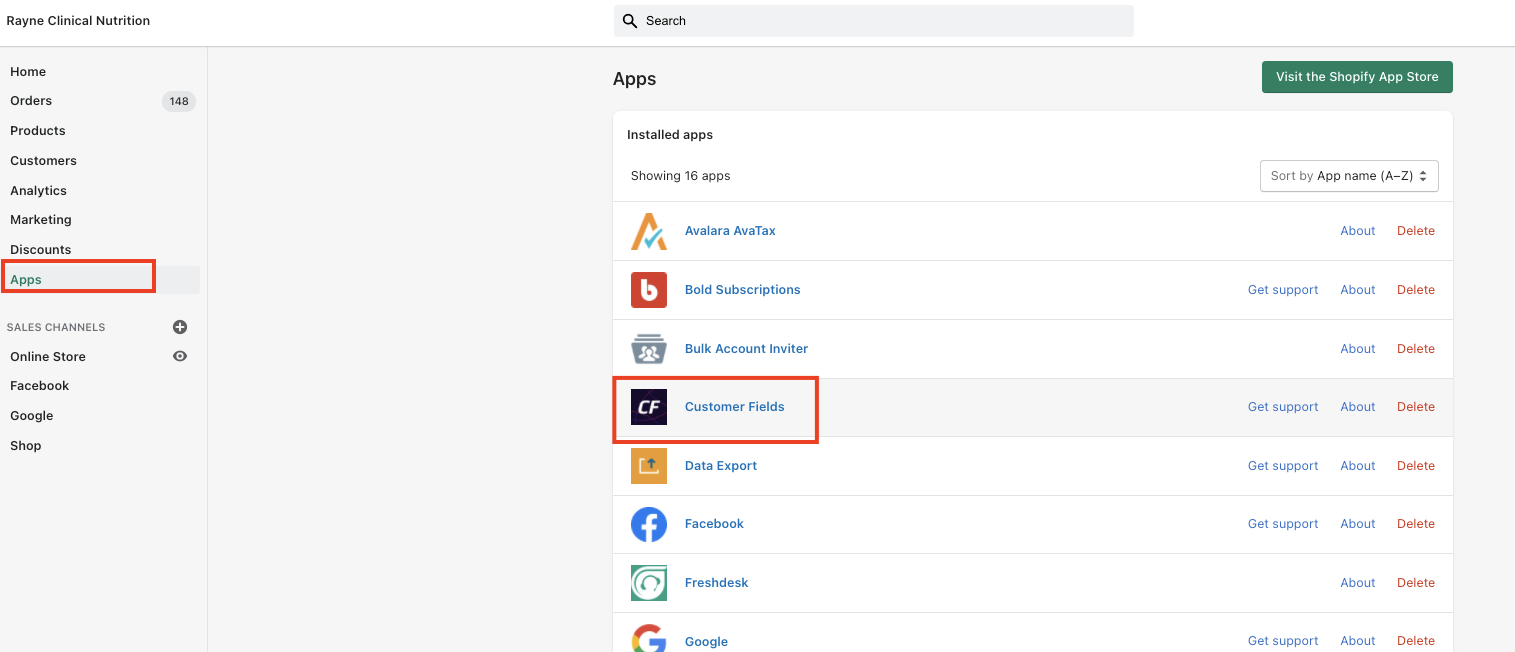Click the Avalara AvaTax app icon
The width and height of the screenshot is (1515, 652).
coord(649,231)
